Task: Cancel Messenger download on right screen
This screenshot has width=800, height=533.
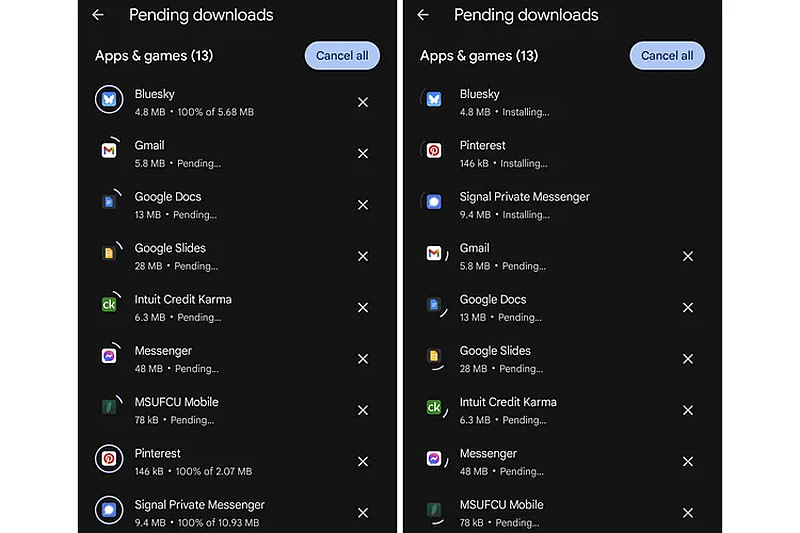Action: 688,462
